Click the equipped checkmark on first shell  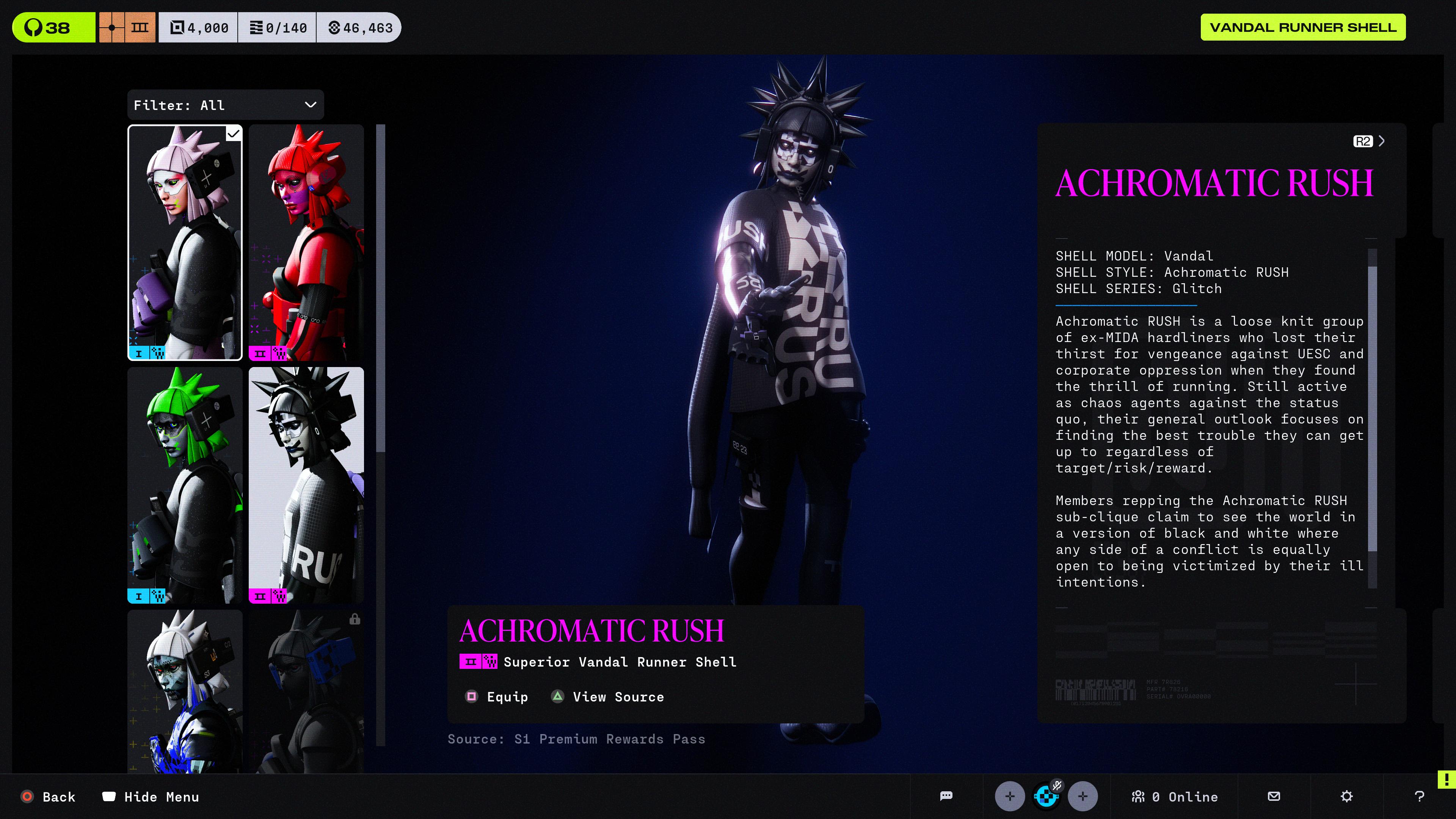(x=234, y=134)
